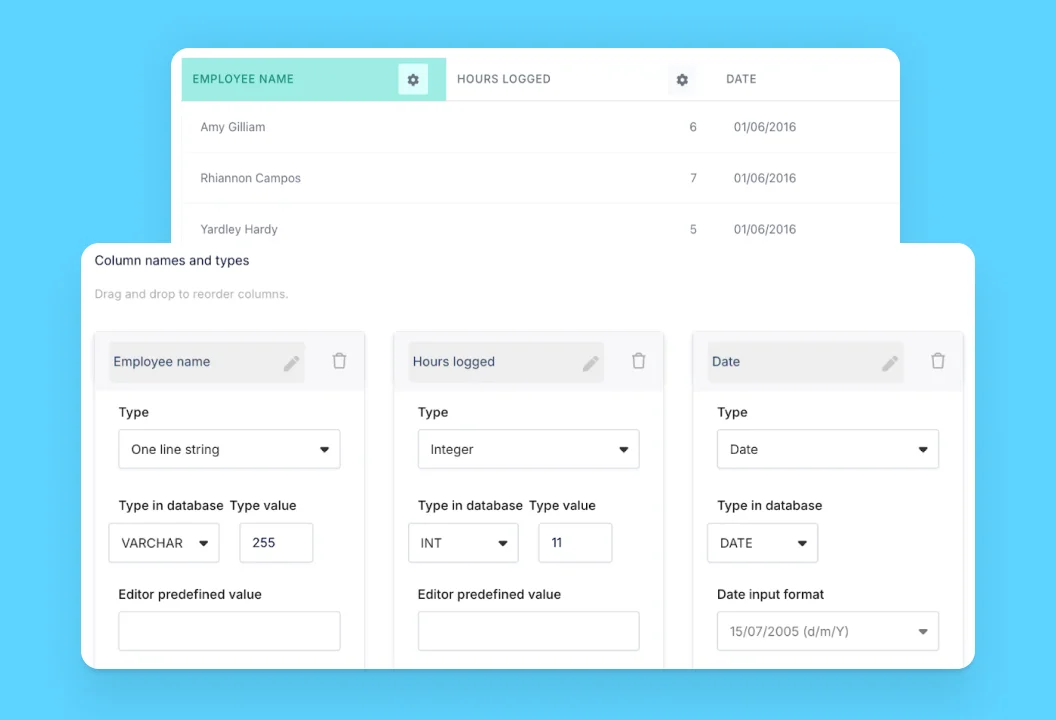This screenshot has height=720, width=1056.
Task: Open the Hours Logged column settings gear
Action: [x=682, y=79]
